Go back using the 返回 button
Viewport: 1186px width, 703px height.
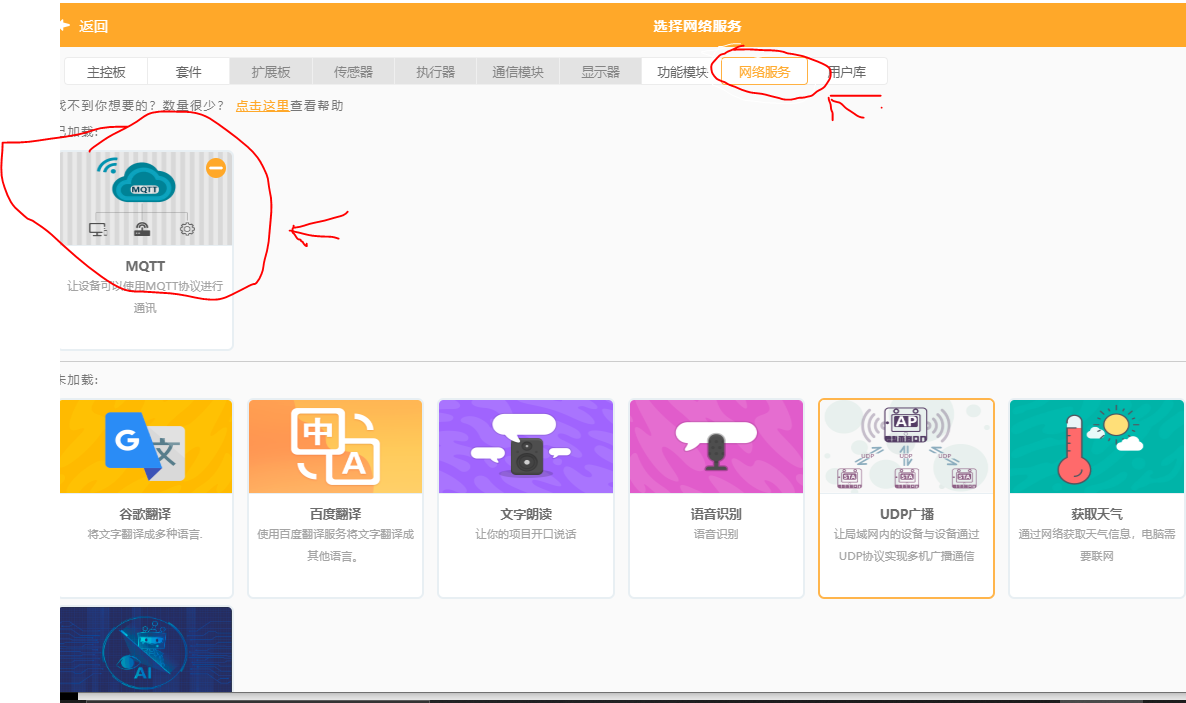click(x=85, y=26)
